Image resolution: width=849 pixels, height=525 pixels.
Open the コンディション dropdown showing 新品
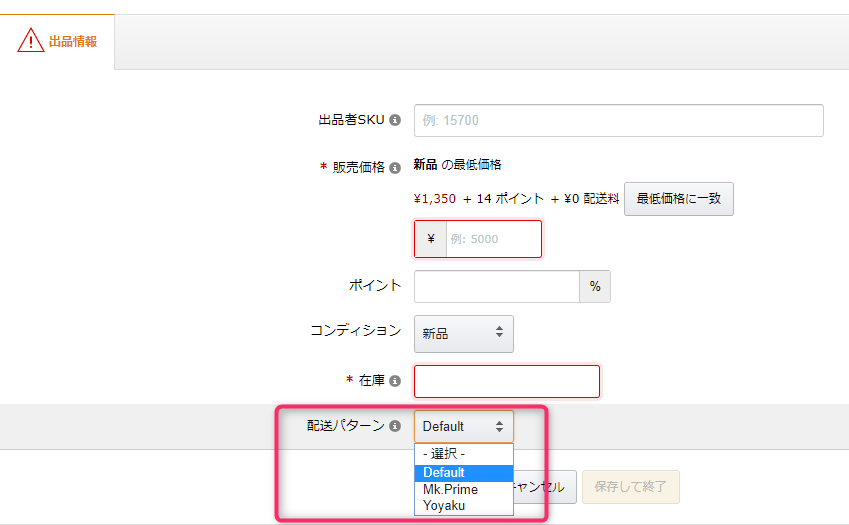463,334
